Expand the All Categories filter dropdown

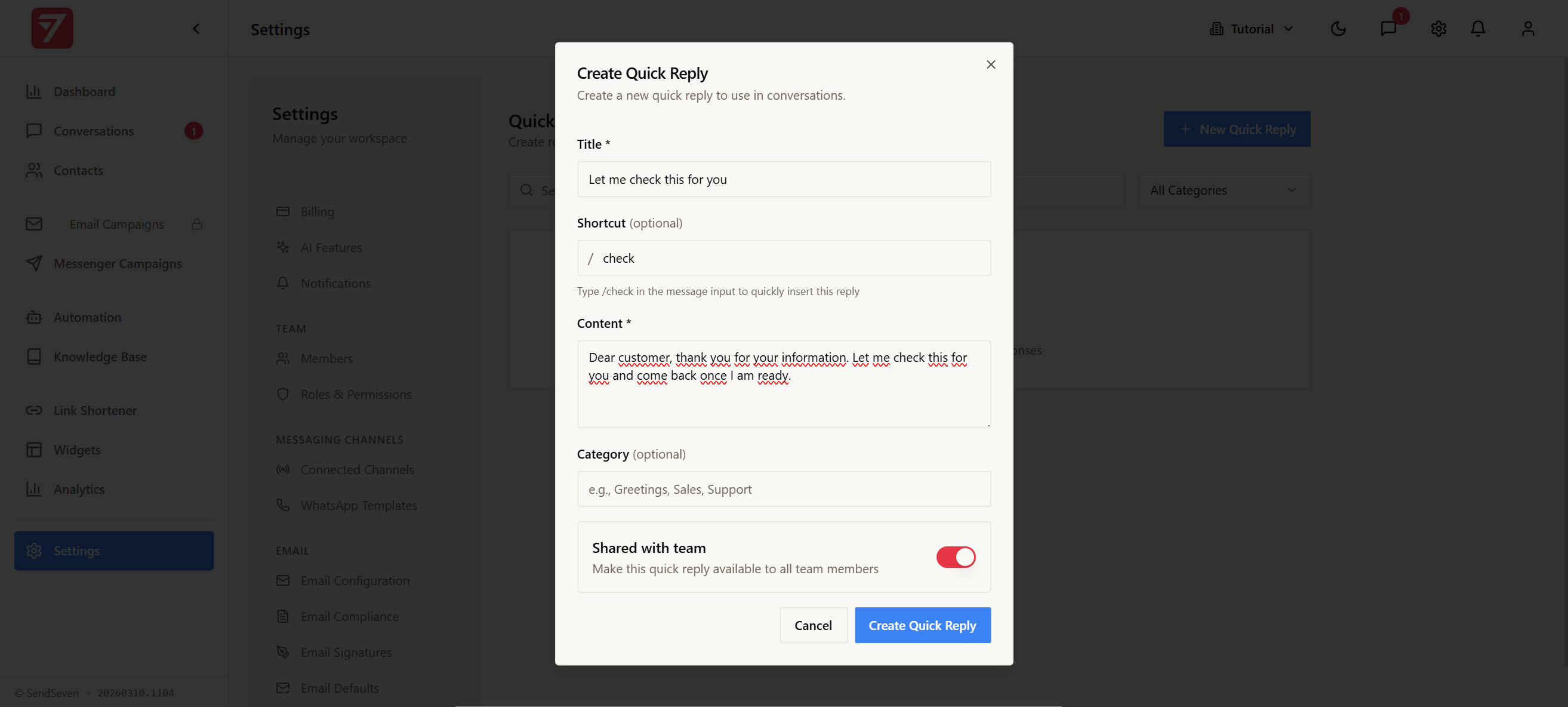tap(1224, 190)
